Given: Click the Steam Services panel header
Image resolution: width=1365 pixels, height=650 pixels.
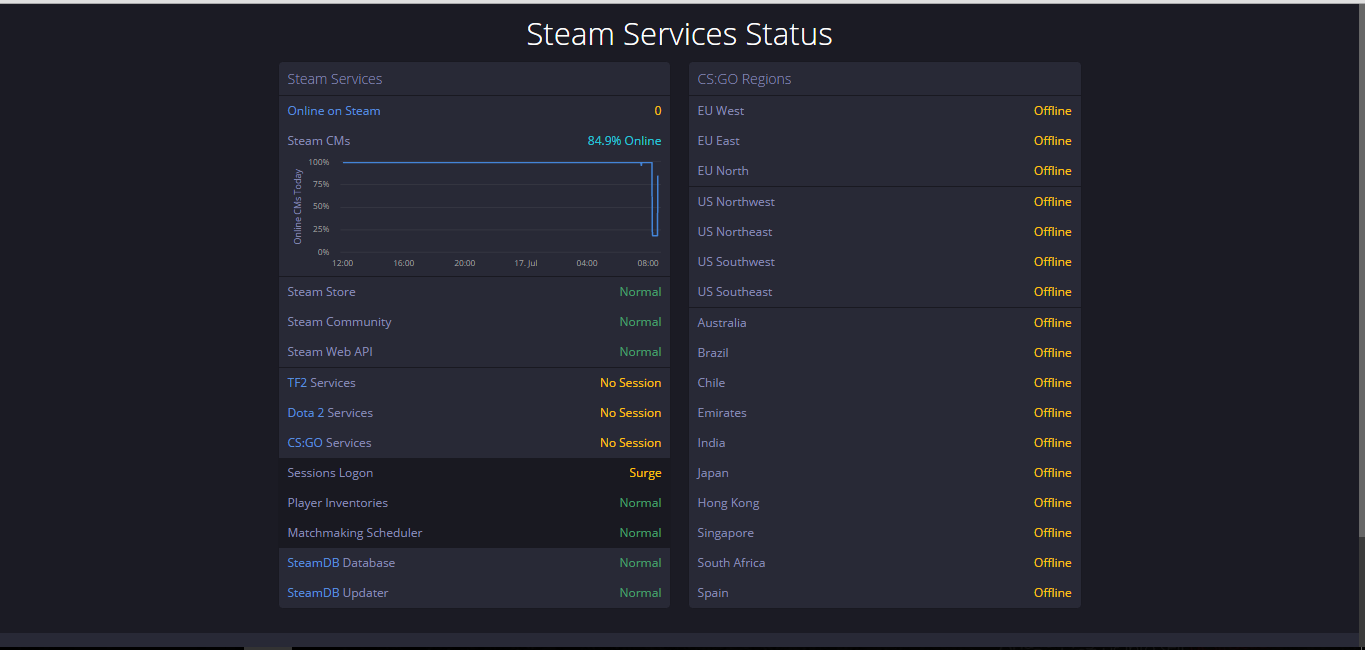Looking at the screenshot, I should [x=474, y=79].
